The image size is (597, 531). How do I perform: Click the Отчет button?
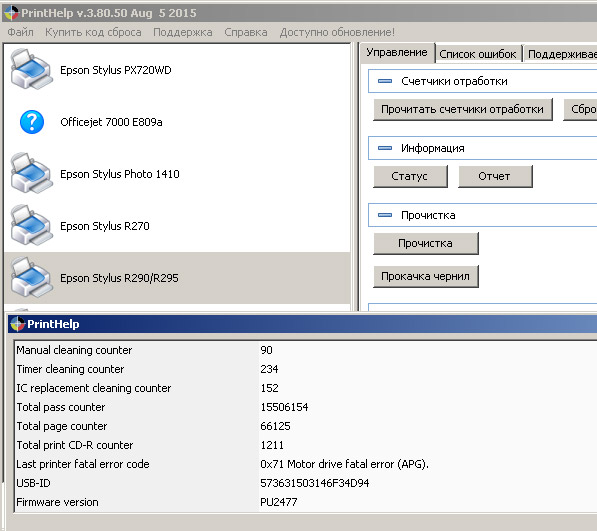(495, 176)
